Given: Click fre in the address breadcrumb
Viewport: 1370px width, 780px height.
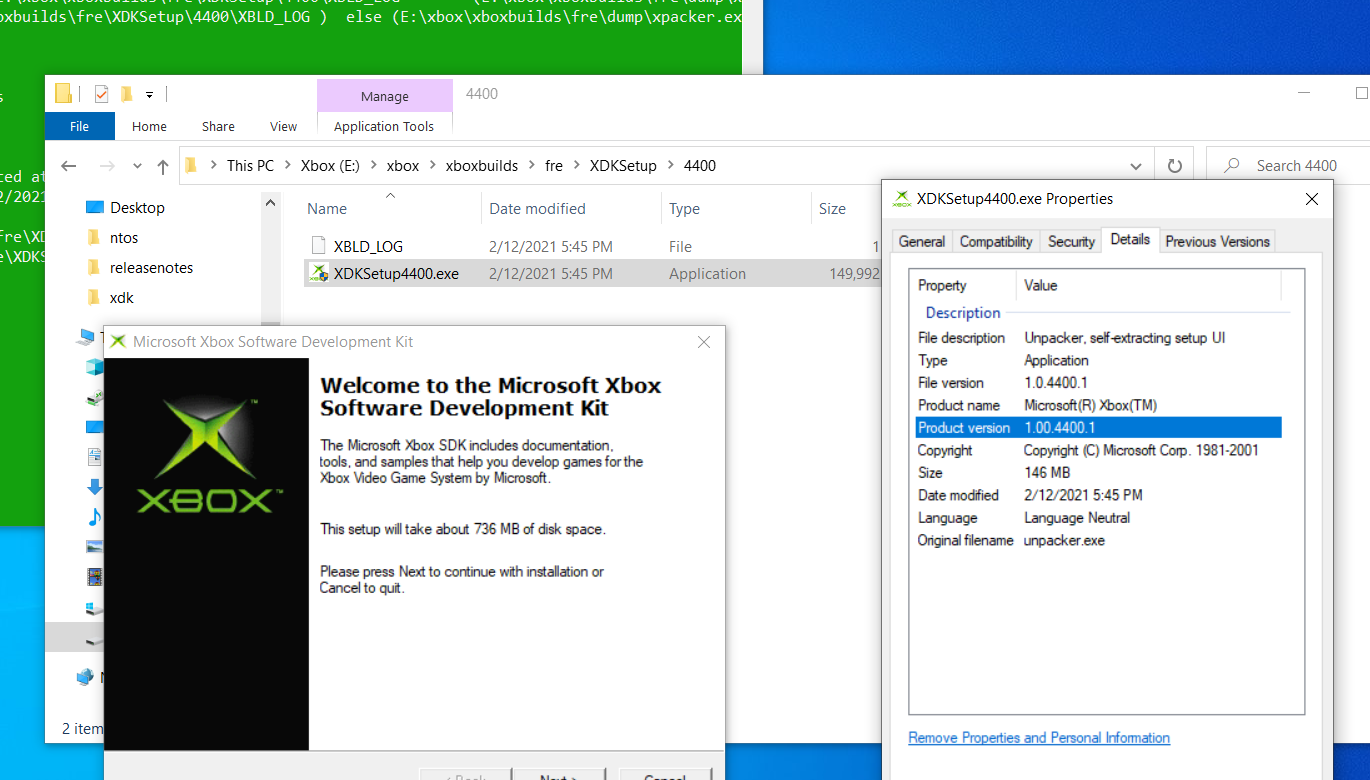Looking at the screenshot, I should point(554,166).
